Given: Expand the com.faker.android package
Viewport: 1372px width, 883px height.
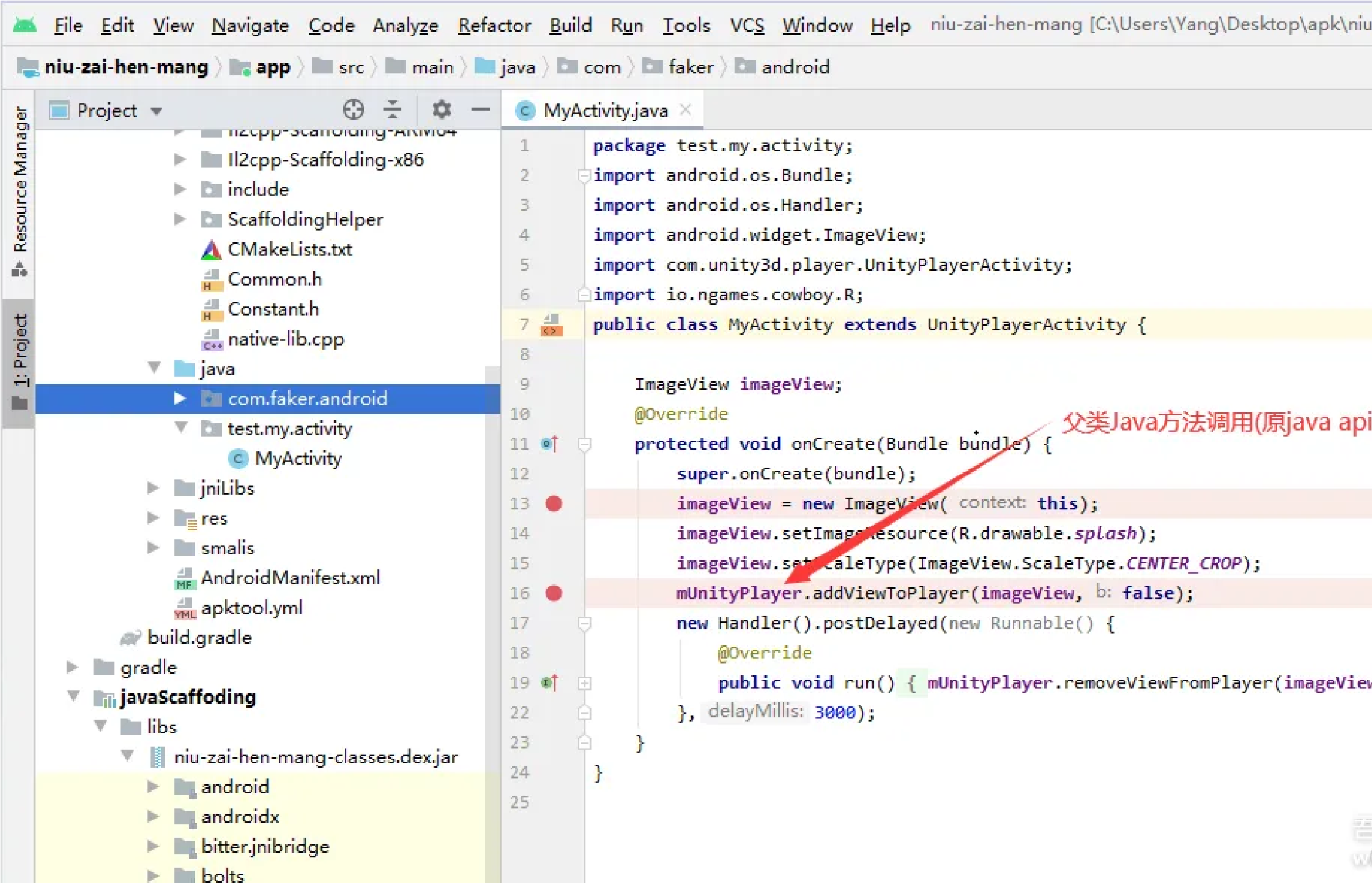Looking at the screenshot, I should 179,399.
